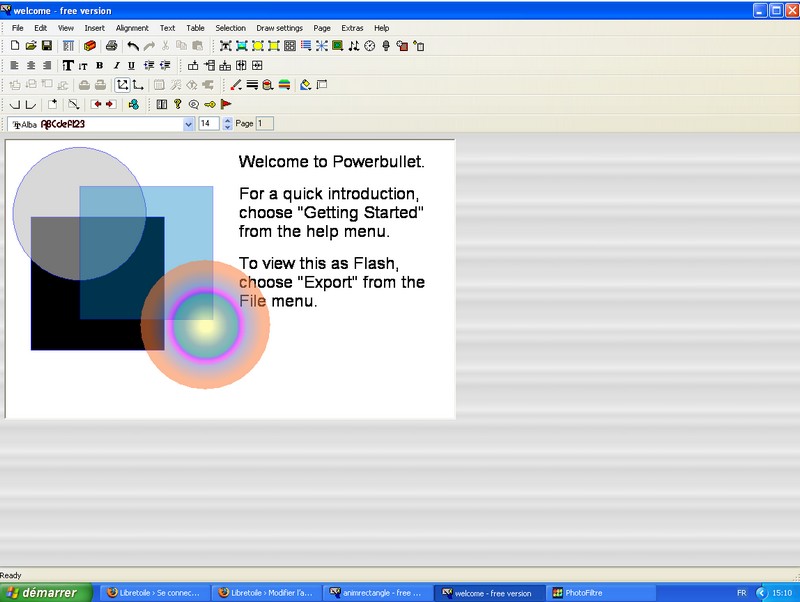Toggle the highlighted resize-box tool button

click(x=122, y=85)
